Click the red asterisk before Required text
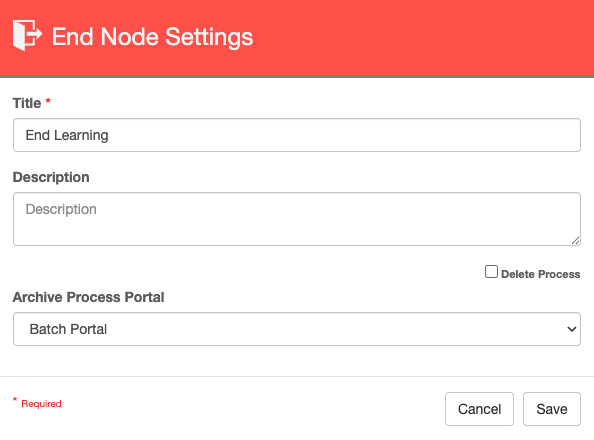 (15, 400)
